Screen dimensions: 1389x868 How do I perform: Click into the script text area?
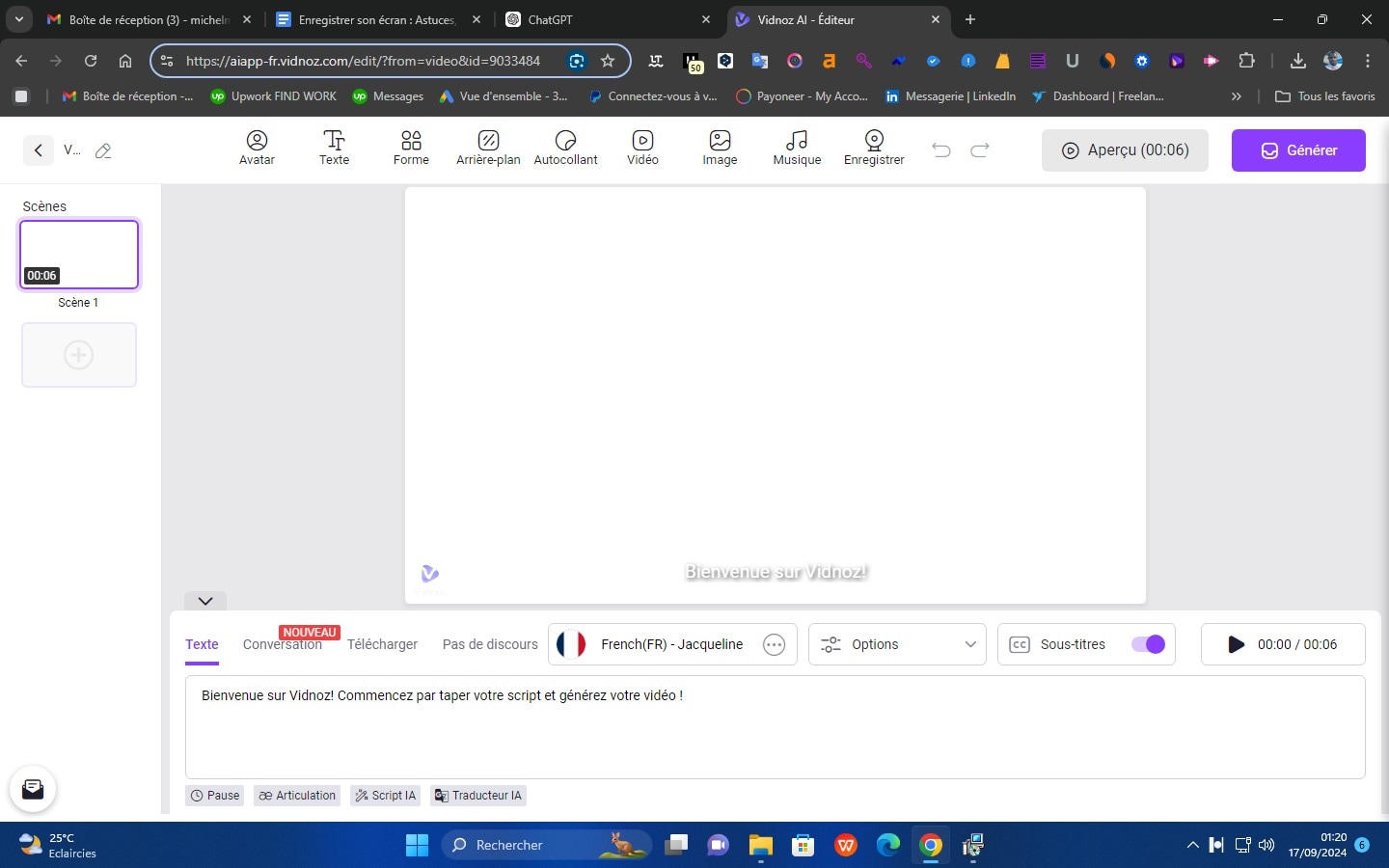776,727
